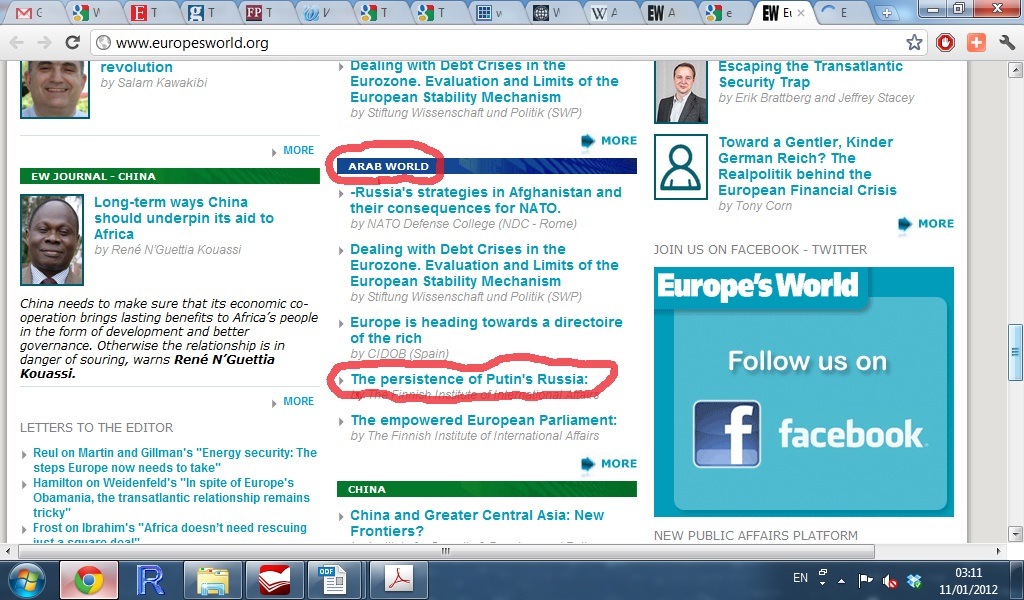Click the orange plus extension icon
The height and width of the screenshot is (600, 1024).
coord(976,43)
